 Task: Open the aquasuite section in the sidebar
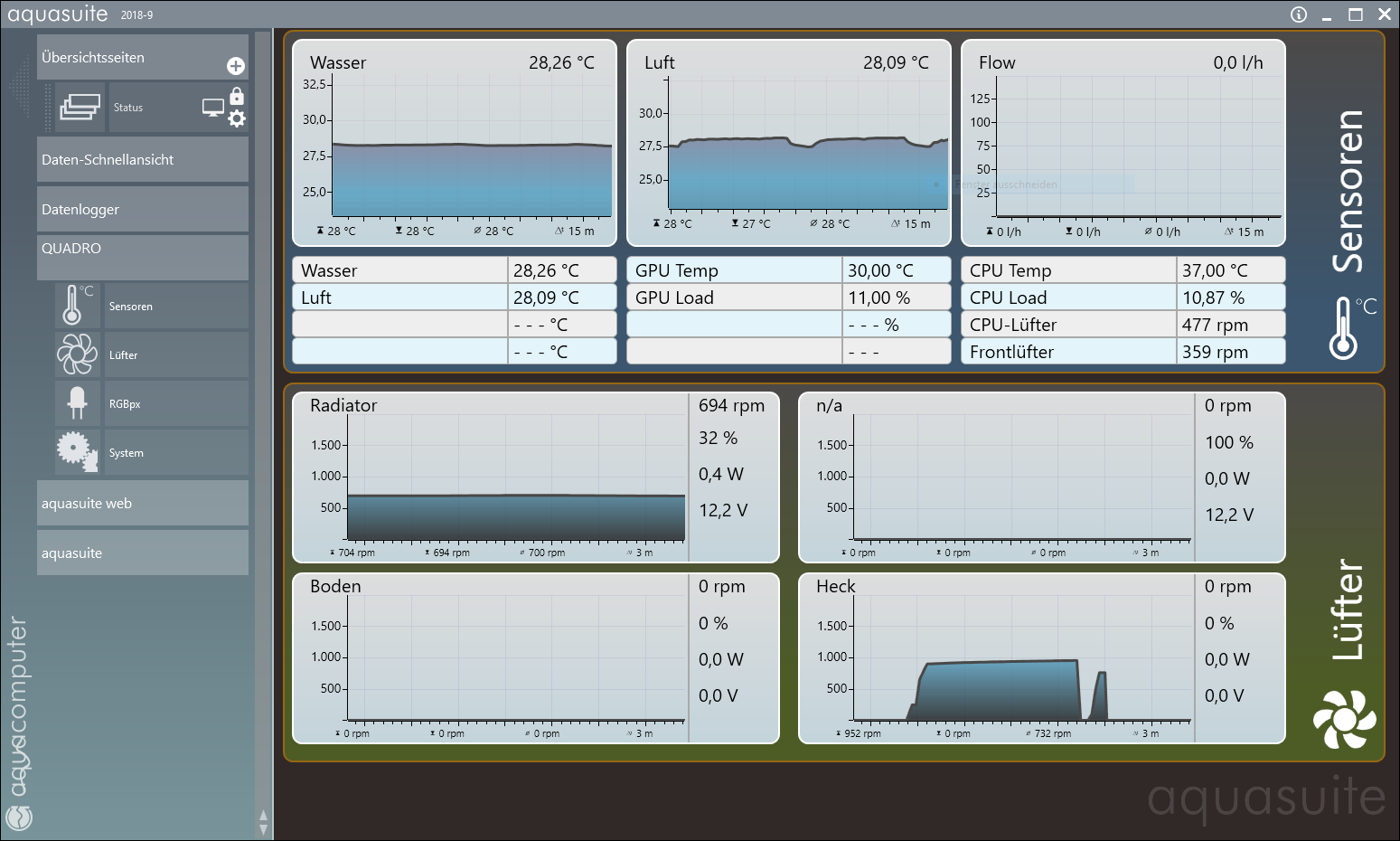click(143, 553)
